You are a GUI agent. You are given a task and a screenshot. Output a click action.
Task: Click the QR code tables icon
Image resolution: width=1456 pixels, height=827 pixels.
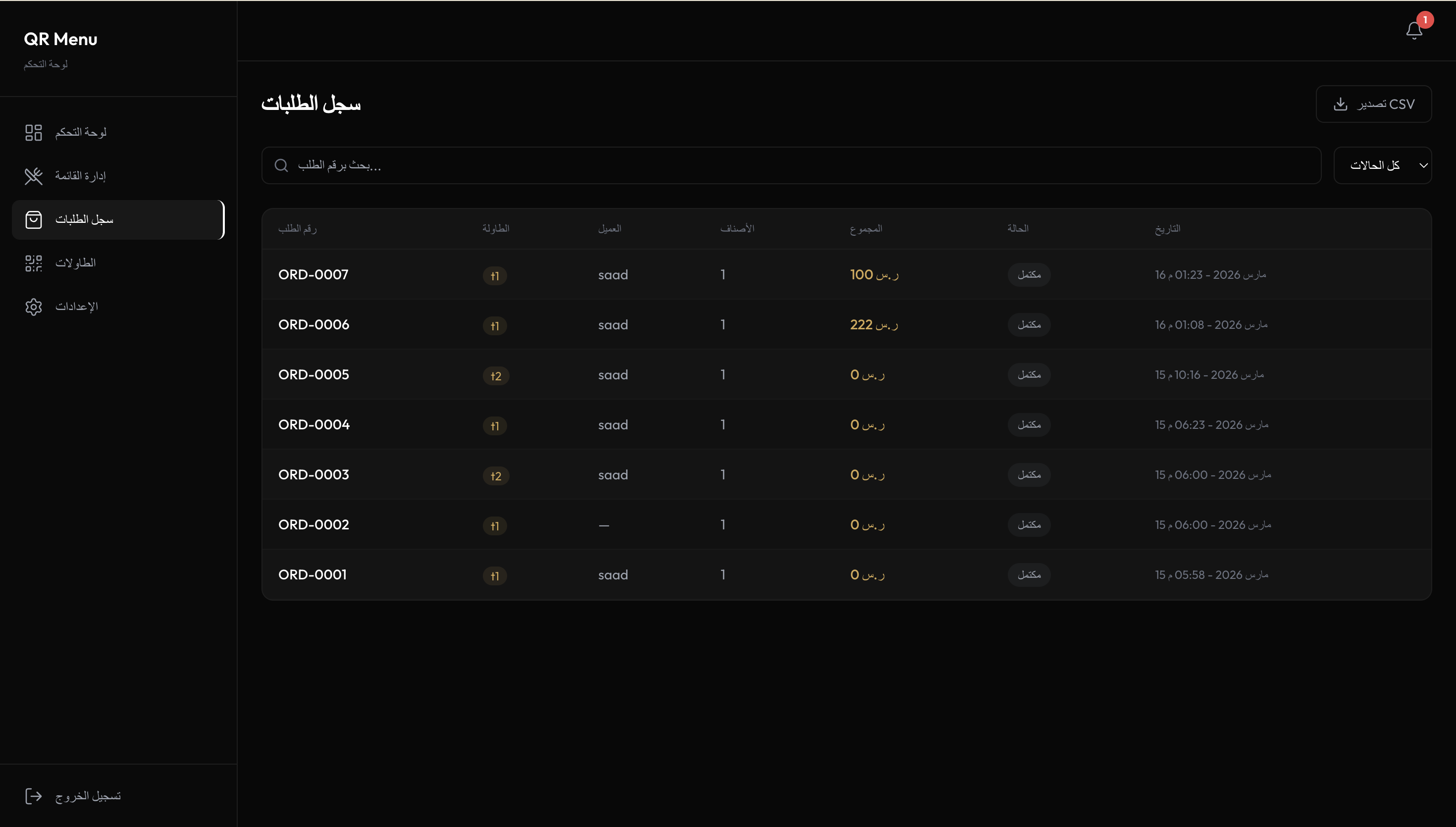click(x=34, y=263)
